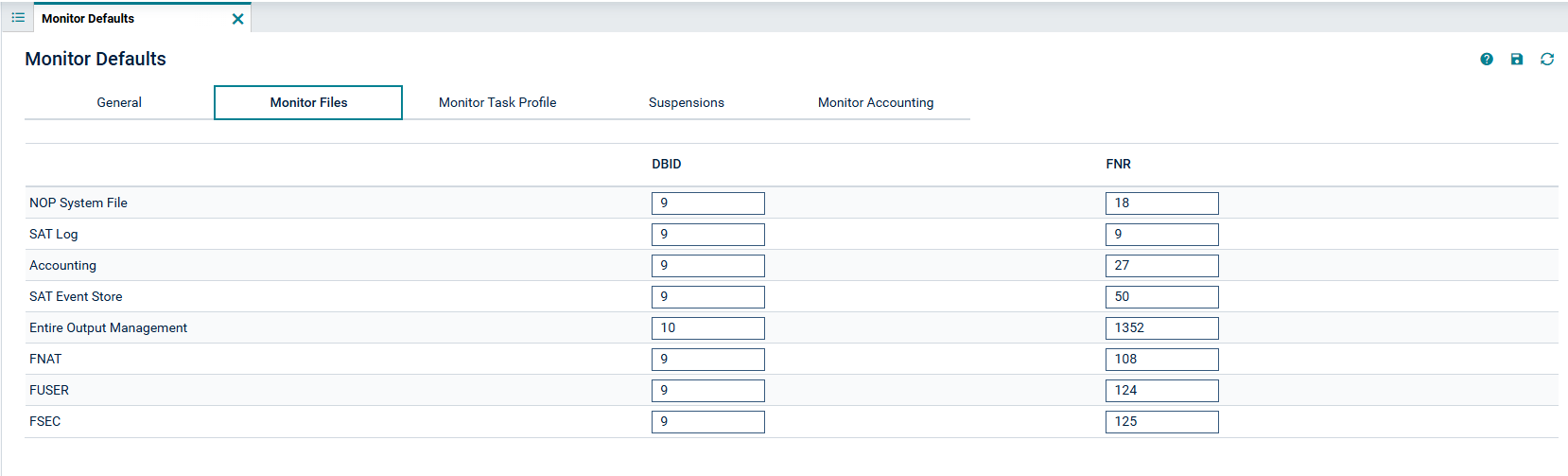Click the SAT Log FNR field
Viewport: 1568px width, 476px height.
click(x=1162, y=234)
